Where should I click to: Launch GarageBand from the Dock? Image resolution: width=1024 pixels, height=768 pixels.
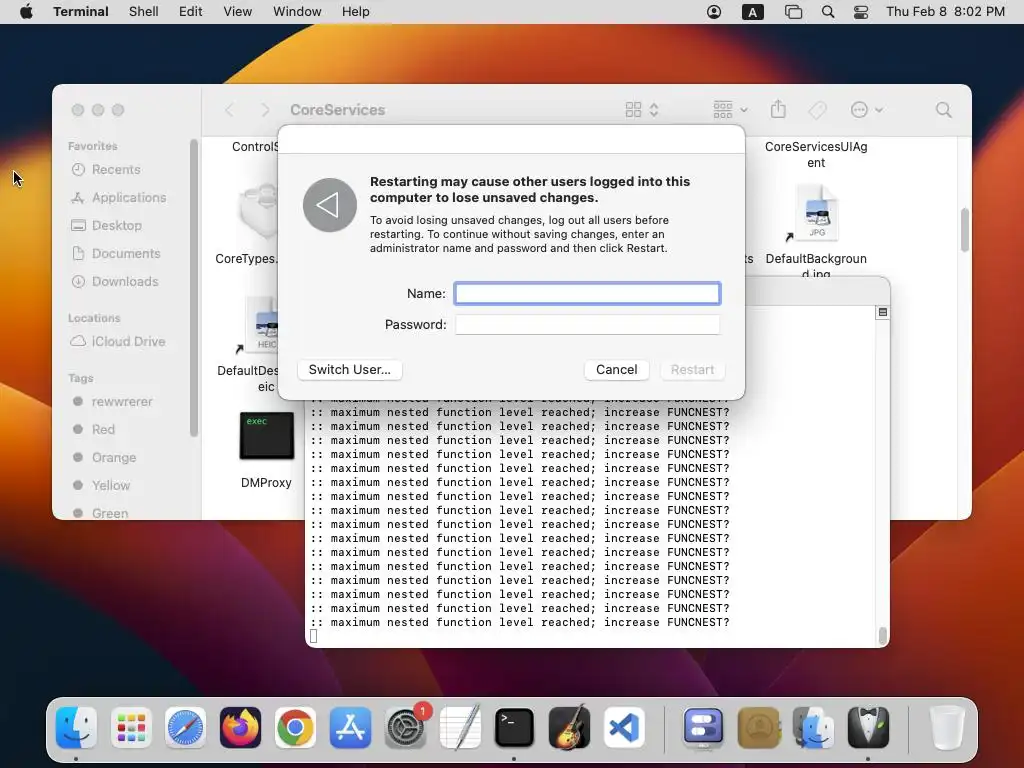569,728
